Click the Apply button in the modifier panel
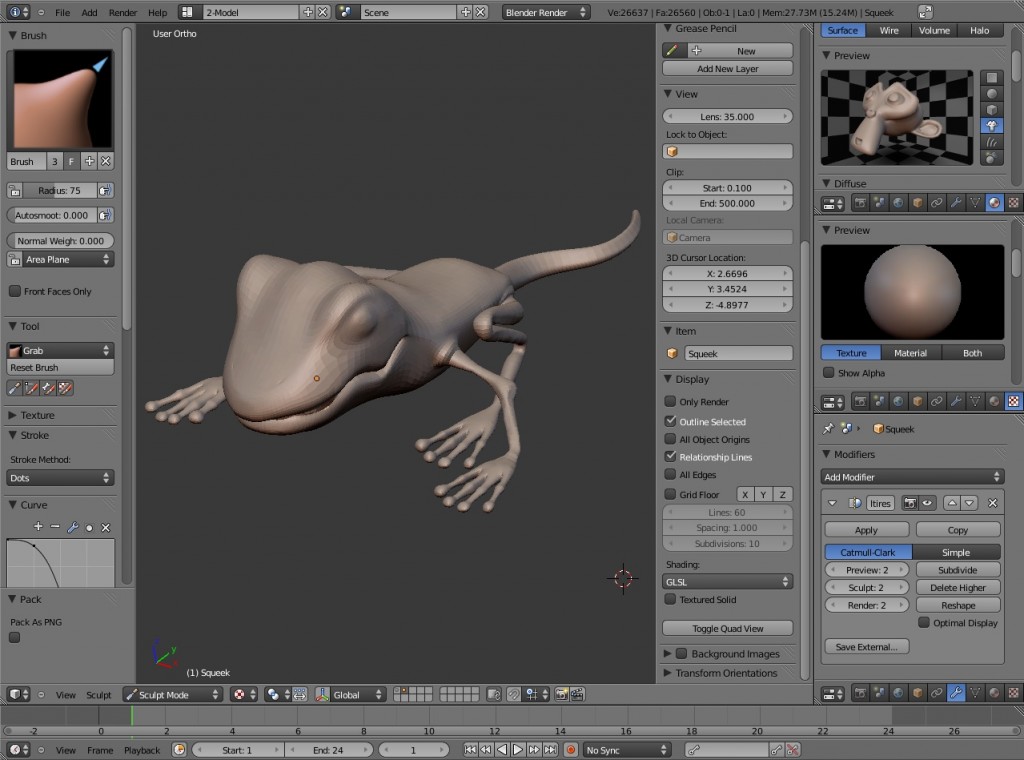Image resolution: width=1024 pixels, height=760 pixels. (866, 529)
